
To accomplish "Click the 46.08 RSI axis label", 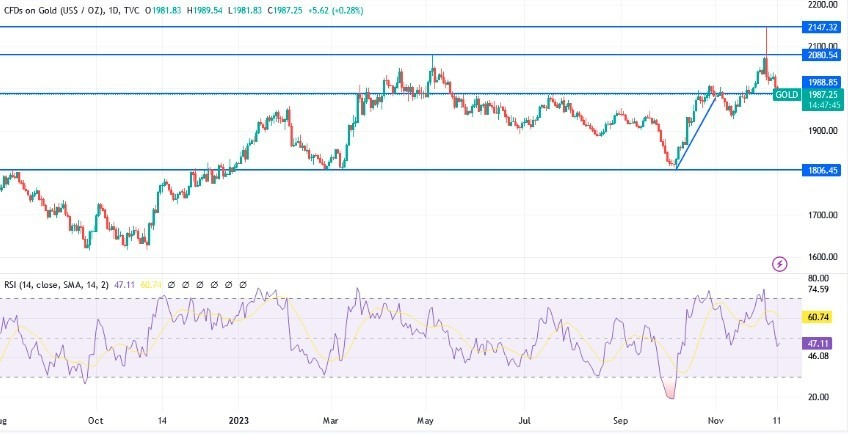I will click(817, 356).
